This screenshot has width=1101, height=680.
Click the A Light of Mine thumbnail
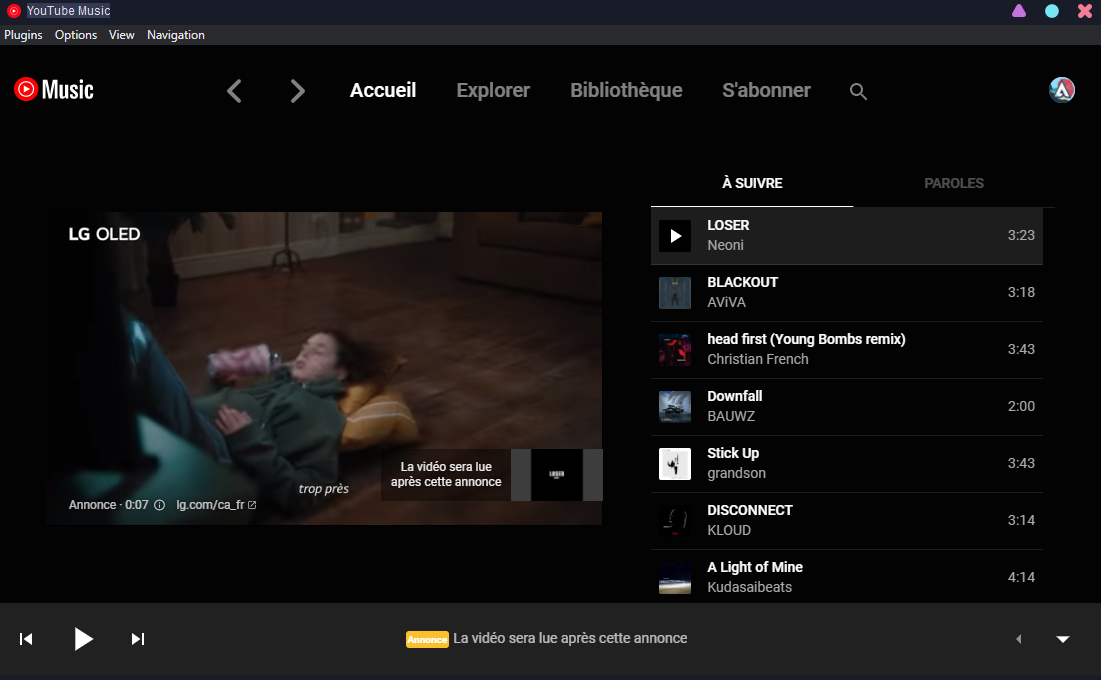point(675,577)
